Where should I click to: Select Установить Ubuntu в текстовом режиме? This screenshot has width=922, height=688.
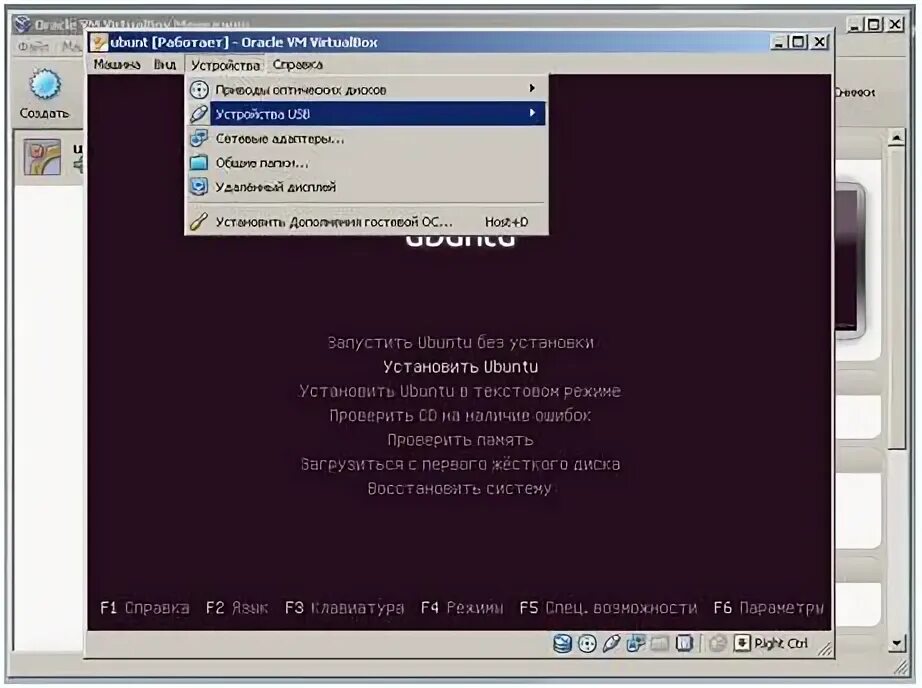point(460,391)
